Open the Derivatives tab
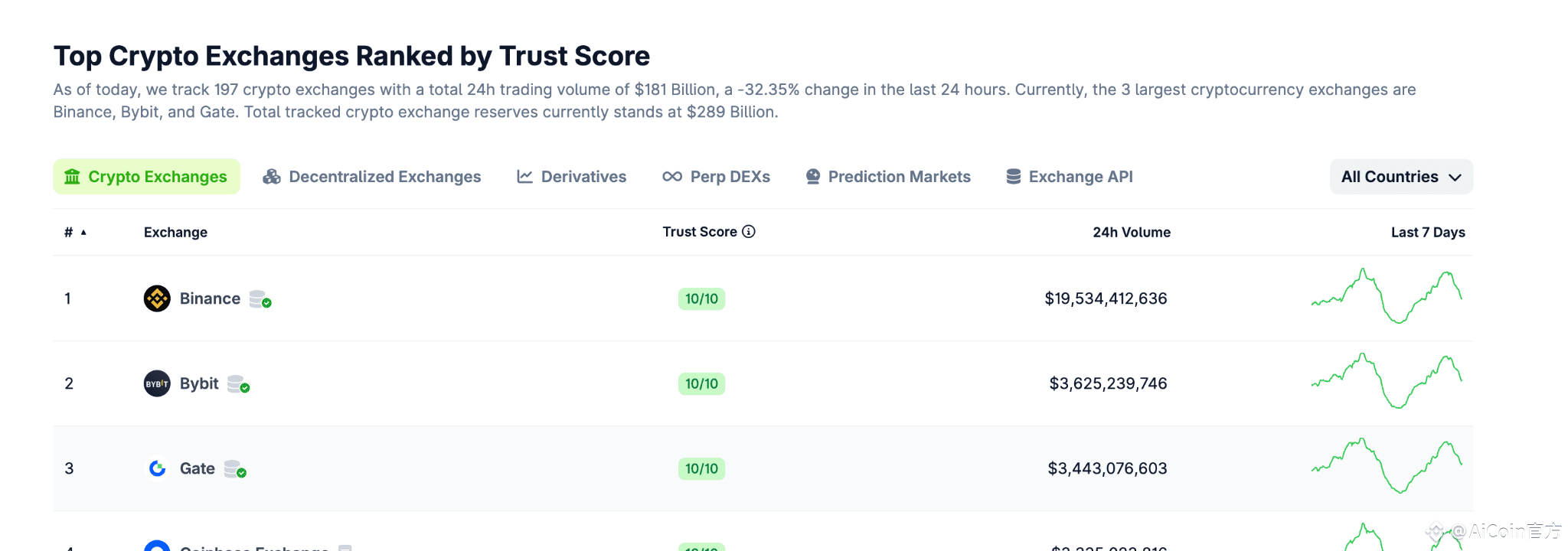Viewport: 1568px width, 551px height. (572, 177)
